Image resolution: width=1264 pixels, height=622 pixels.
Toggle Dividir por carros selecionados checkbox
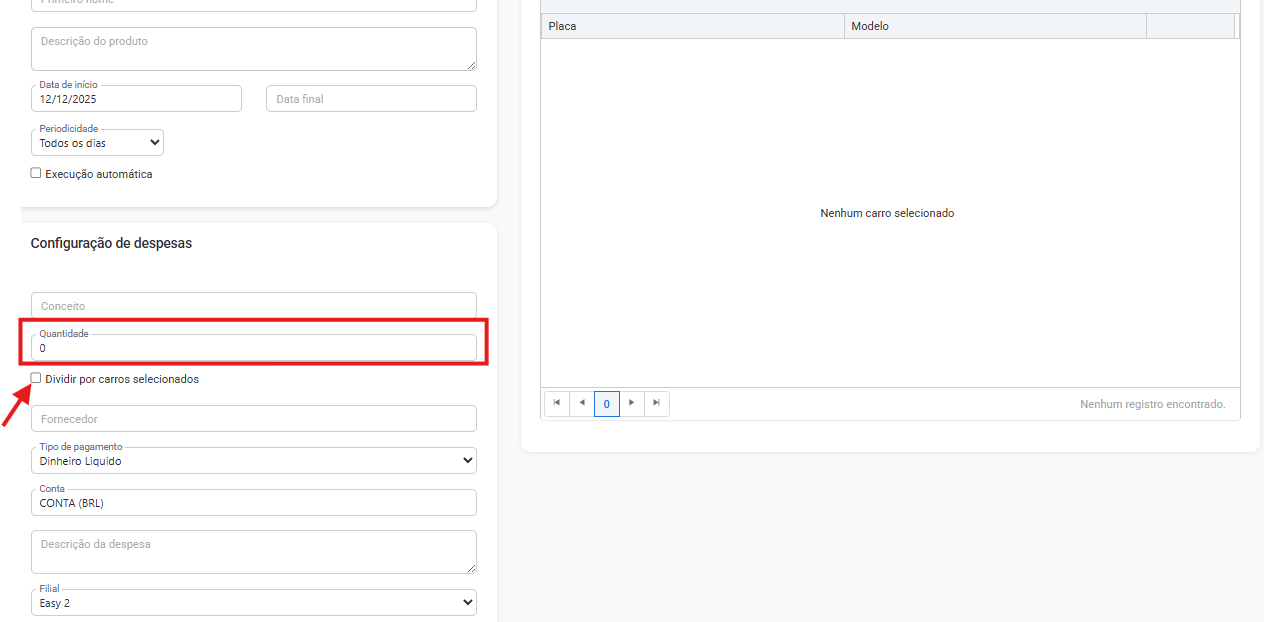[36, 378]
